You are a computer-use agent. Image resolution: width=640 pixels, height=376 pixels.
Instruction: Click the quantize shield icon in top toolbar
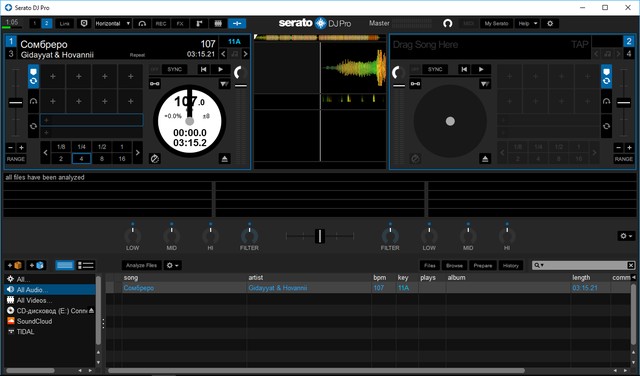(84, 24)
